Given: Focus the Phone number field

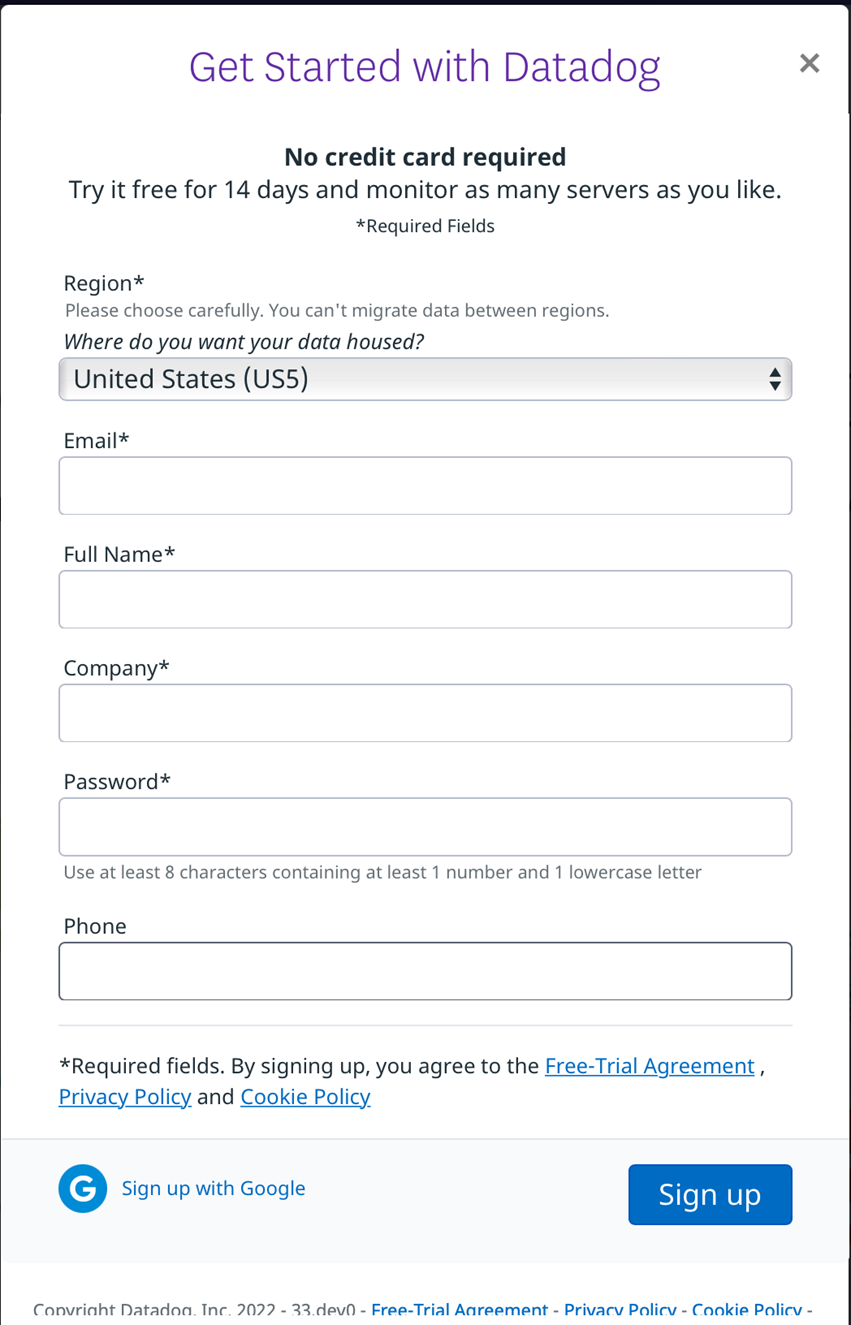Looking at the screenshot, I should pyautogui.click(x=425, y=971).
